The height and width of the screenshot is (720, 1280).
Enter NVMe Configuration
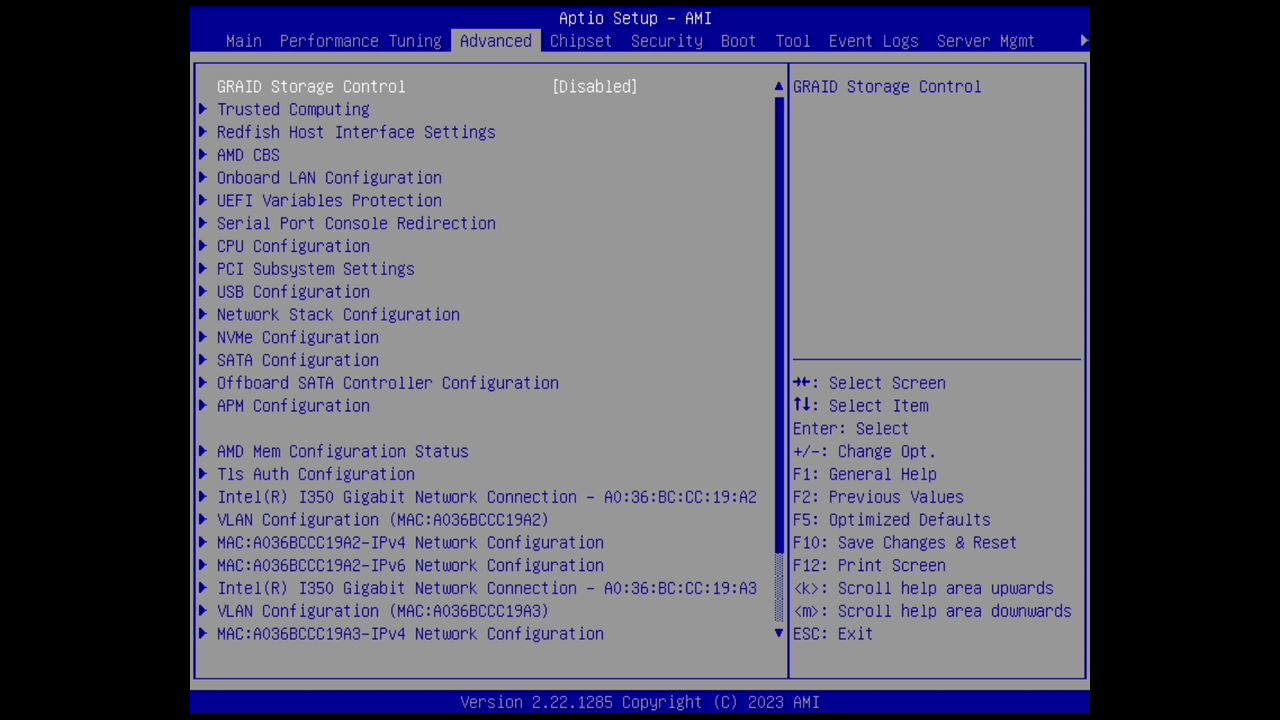coord(297,338)
